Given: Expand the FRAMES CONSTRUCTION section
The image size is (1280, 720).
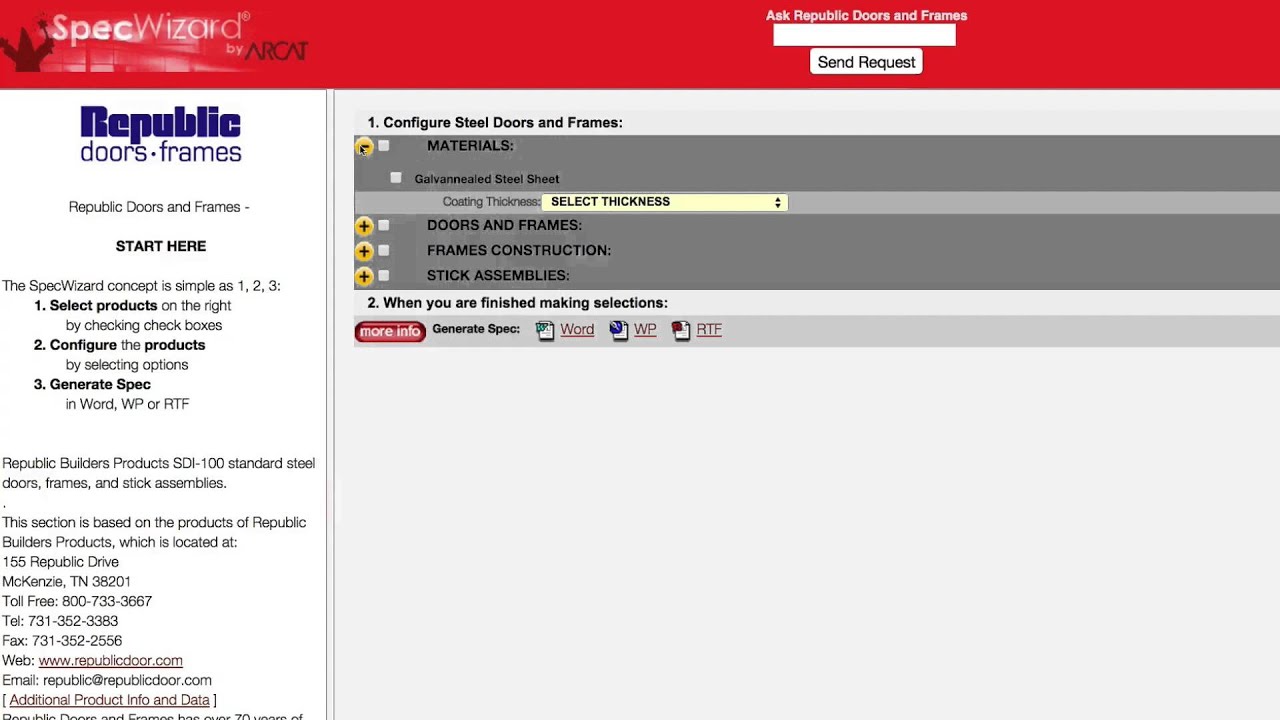Looking at the screenshot, I should (x=364, y=252).
